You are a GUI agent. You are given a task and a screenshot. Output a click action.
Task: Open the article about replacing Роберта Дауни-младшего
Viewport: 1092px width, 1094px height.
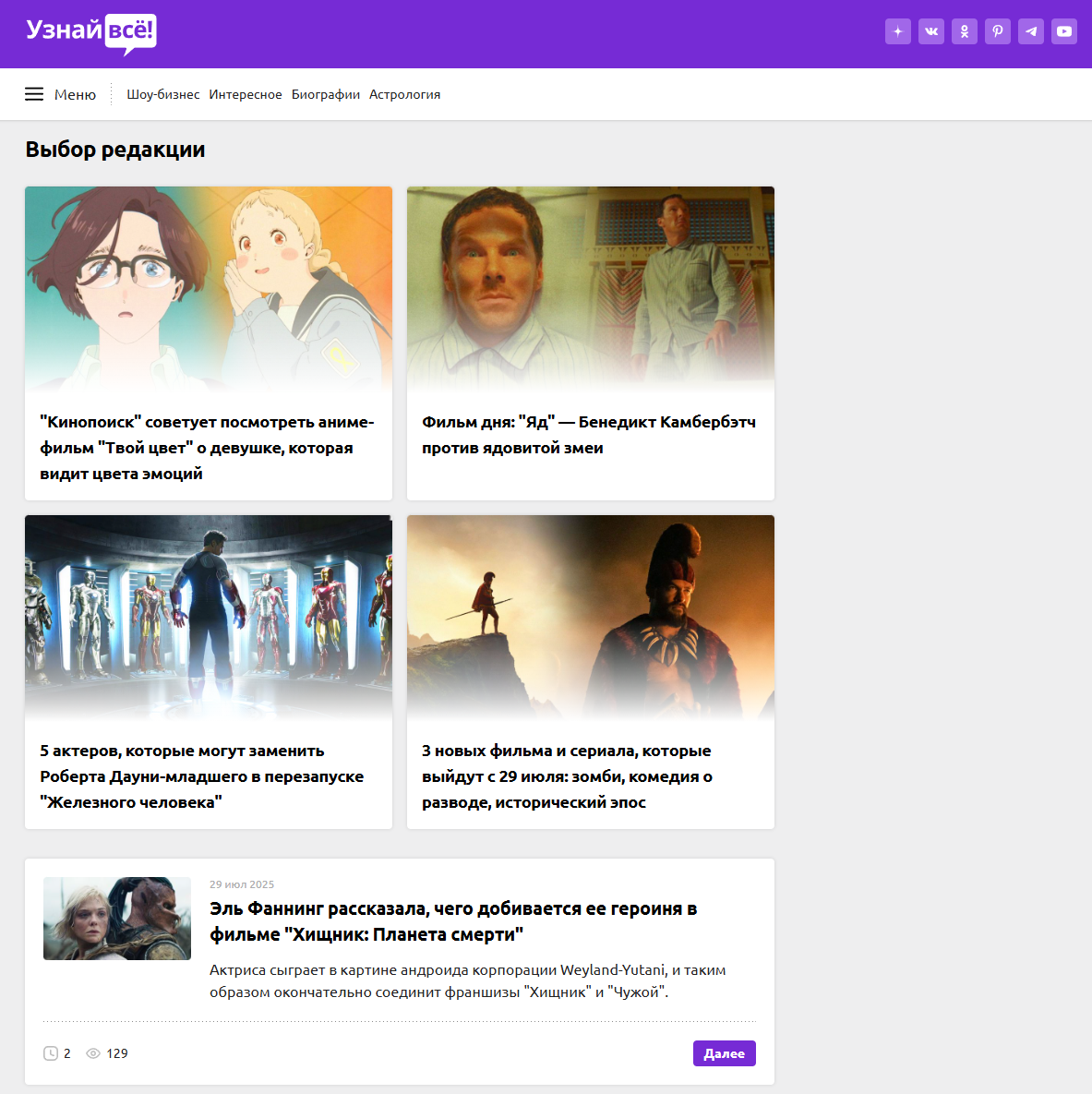201,776
